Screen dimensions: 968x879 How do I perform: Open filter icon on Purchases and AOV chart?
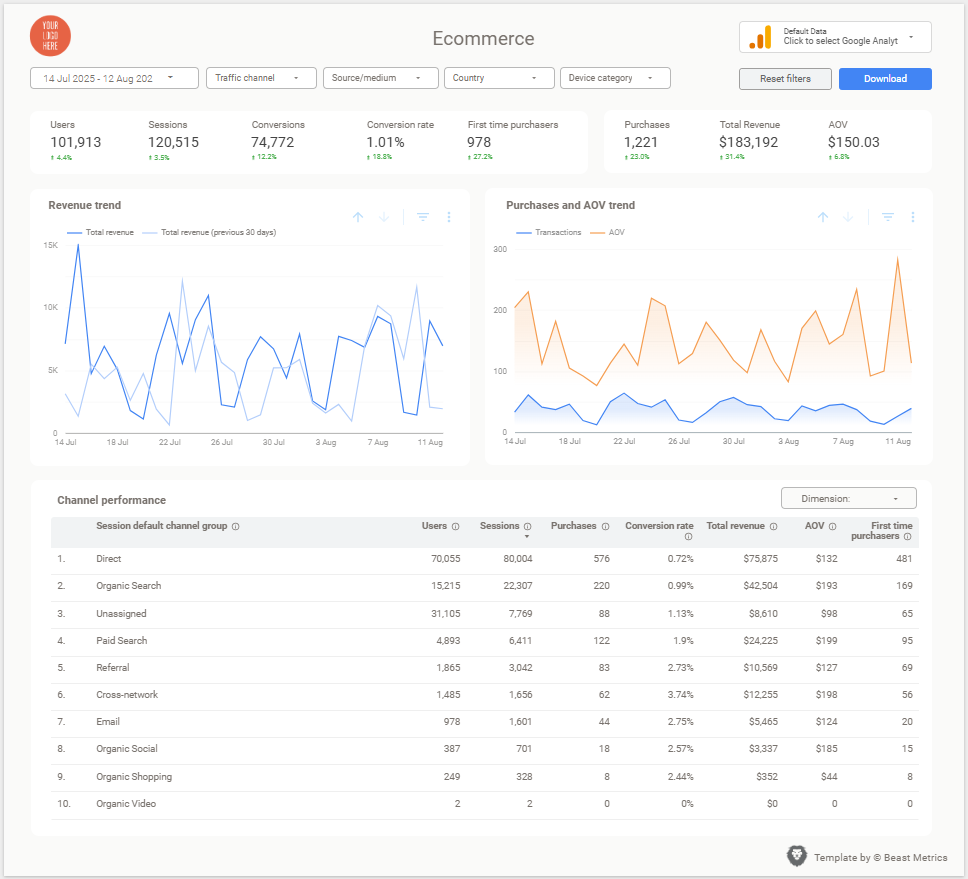point(888,217)
